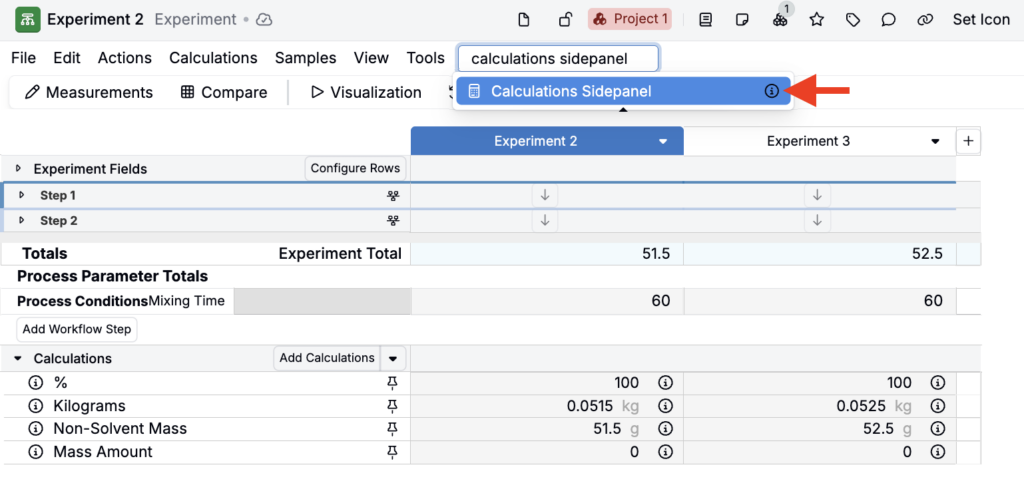This screenshot has height=499, width=1024.
Task: Click info icon left of Mass Amount
Action: tap(35, 452)
